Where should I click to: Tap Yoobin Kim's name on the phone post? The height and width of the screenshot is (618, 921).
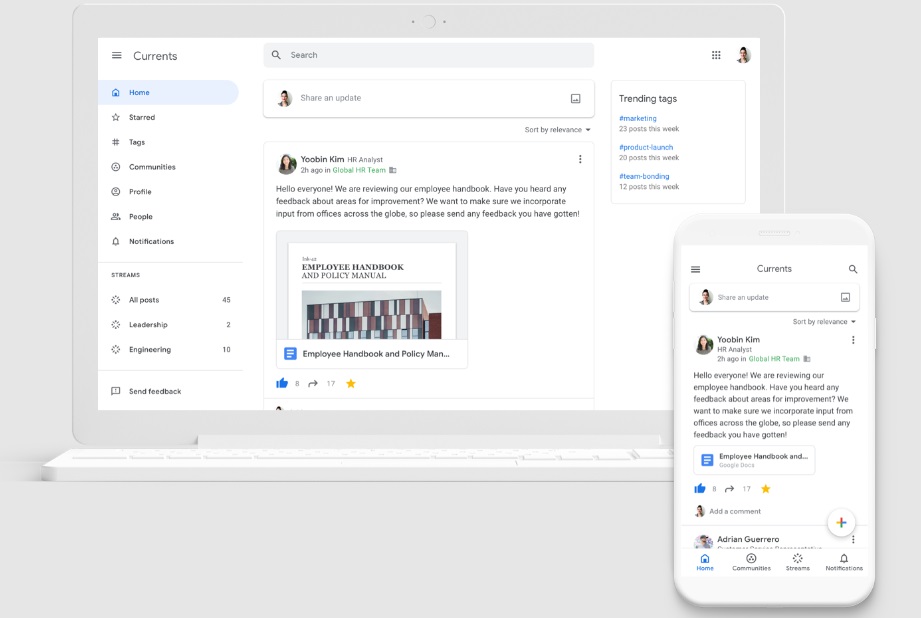[x=738, y=340]
